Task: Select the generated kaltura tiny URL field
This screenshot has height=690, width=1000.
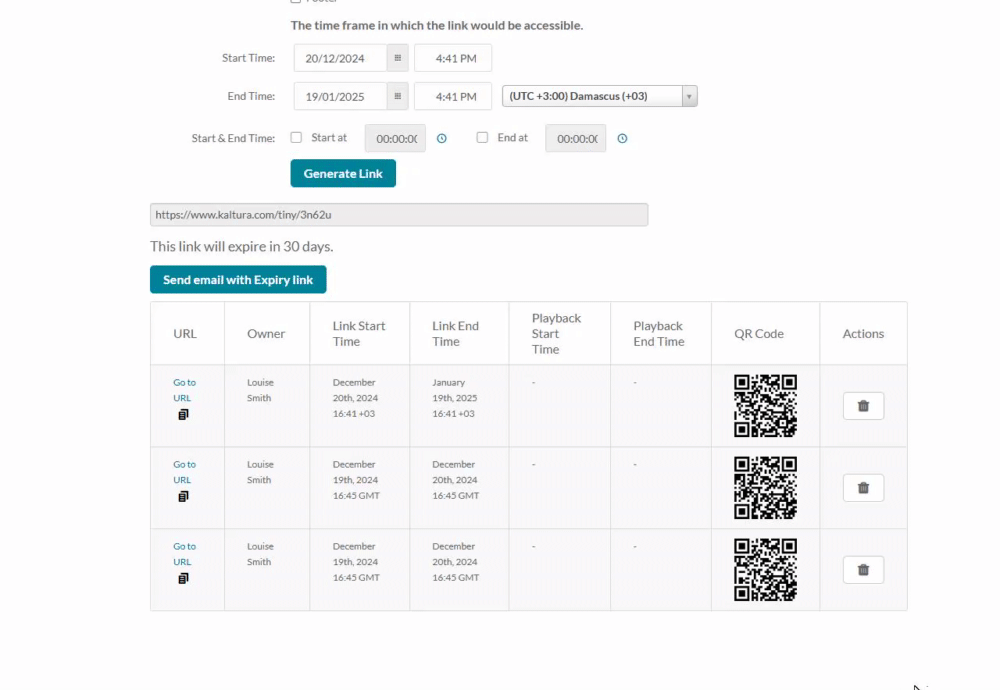Action: click(399, 215)
